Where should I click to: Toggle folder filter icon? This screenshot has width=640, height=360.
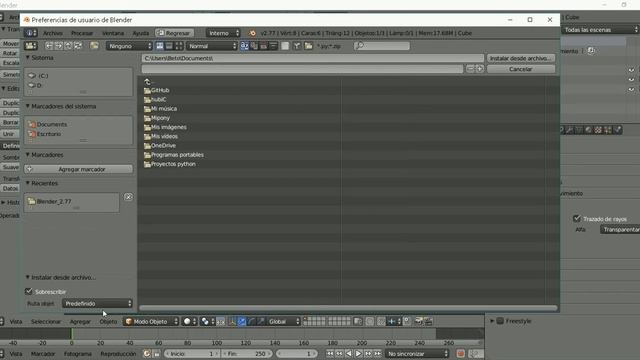tap(309, 46)
